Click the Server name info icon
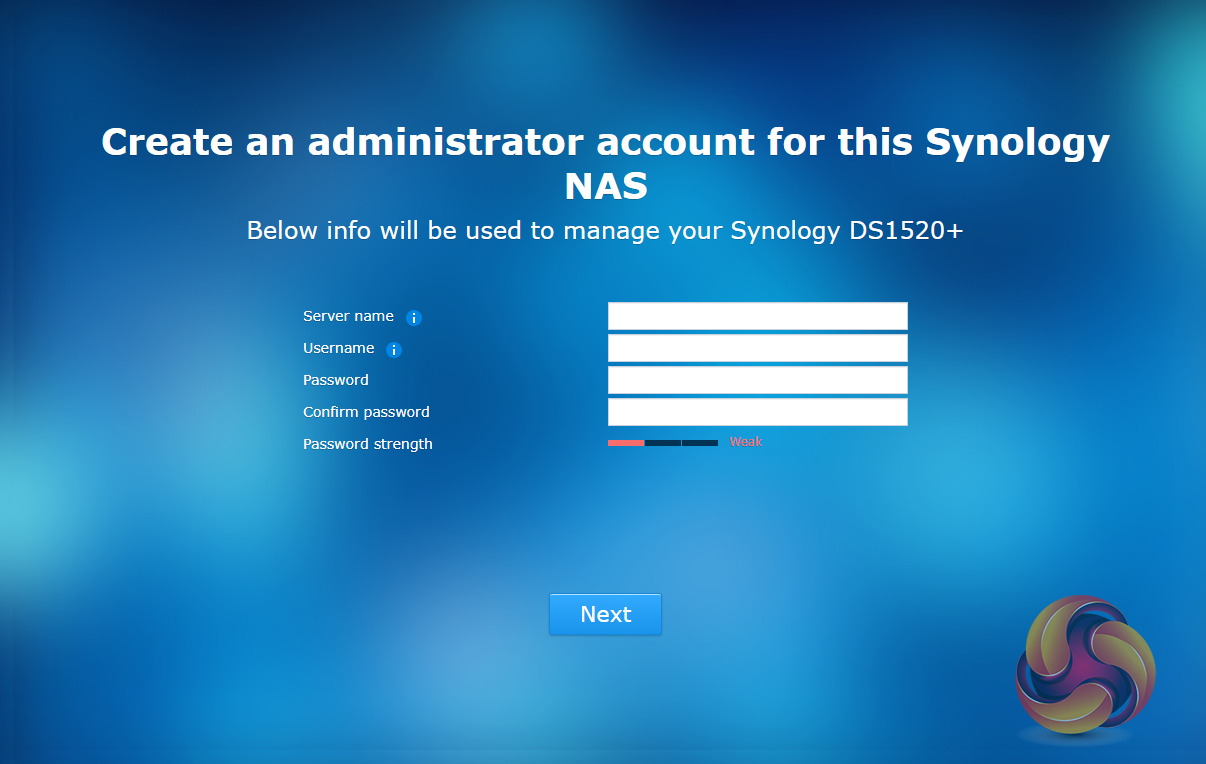Viewport: 1206px width, 764px height. (414, 318)
